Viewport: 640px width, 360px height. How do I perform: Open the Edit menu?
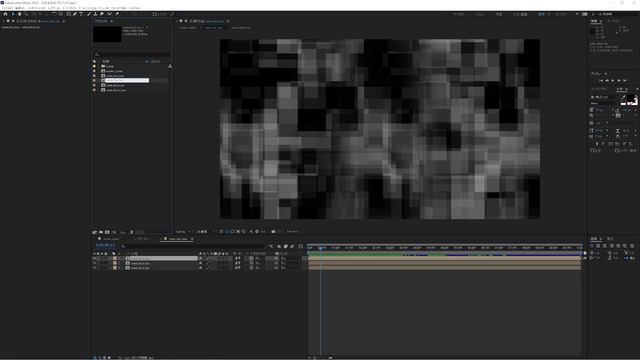[20, 8]
